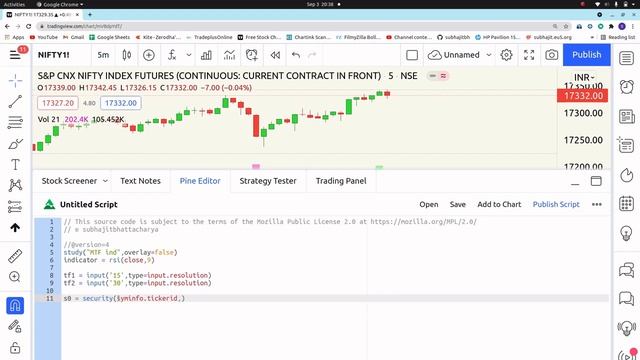This screenshot has width=640, height=360.
Task: Click the Untitled Script name
Action: tap(89, 204)
